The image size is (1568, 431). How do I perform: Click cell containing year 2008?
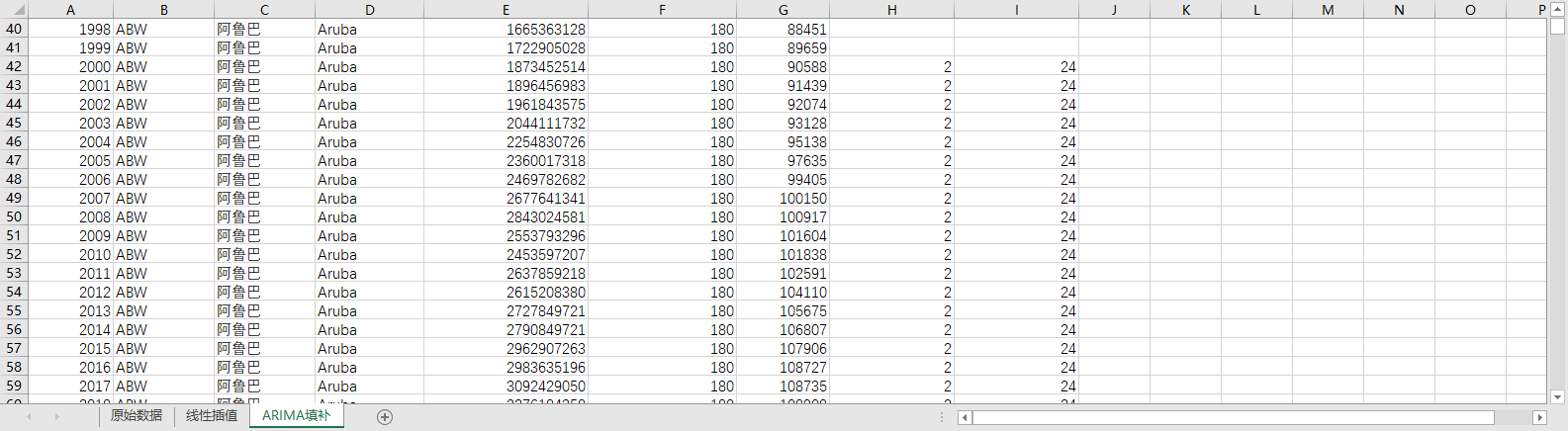(70, 216)
